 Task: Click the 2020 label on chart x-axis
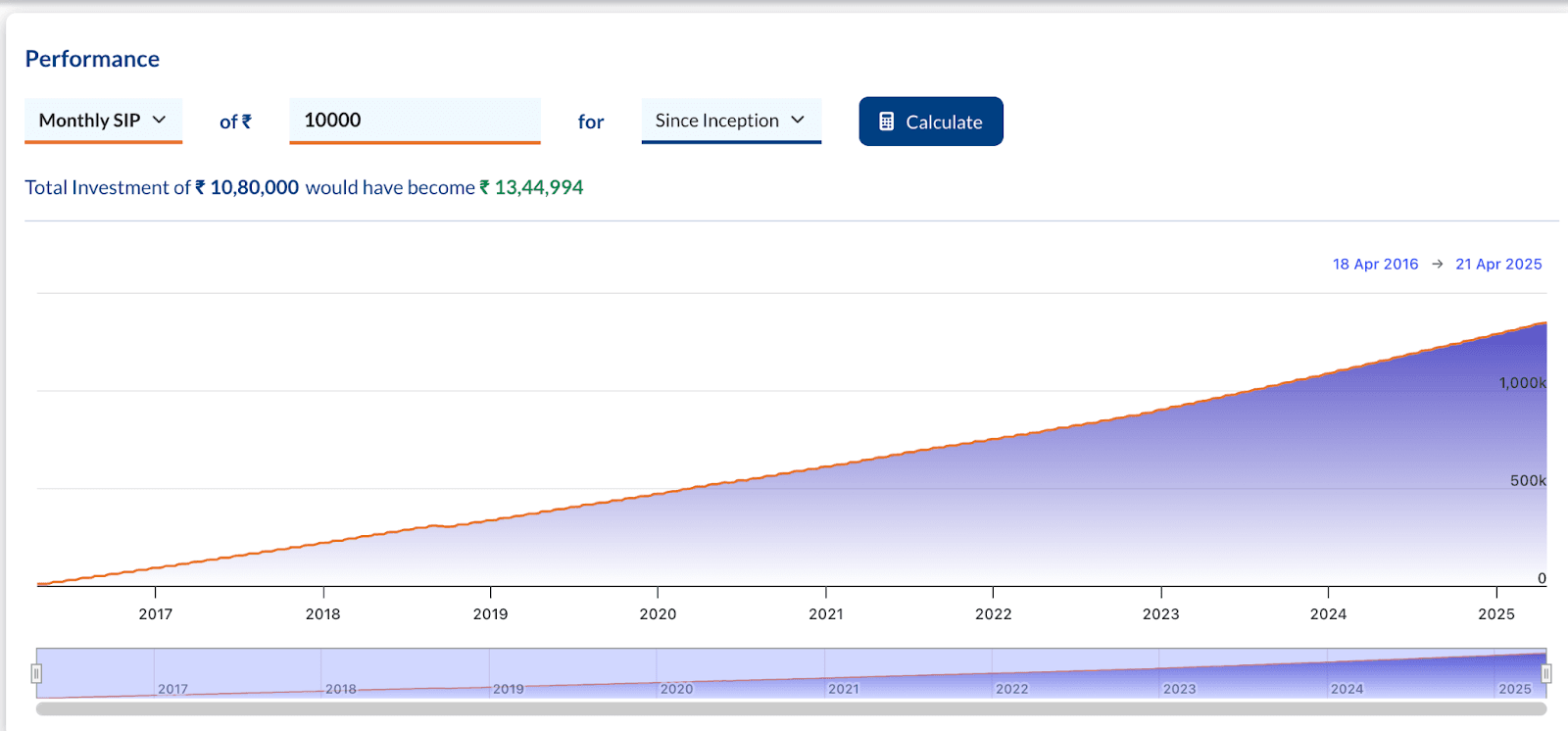tap(658, 614)
